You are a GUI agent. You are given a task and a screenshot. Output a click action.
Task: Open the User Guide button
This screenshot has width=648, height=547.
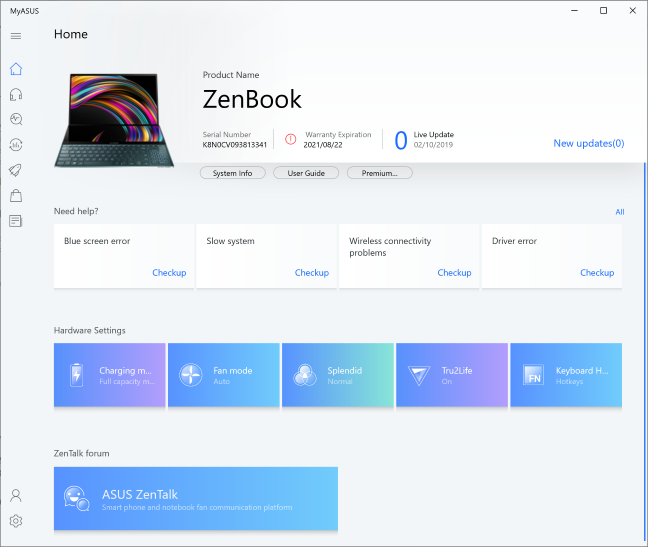click(306, 173)
